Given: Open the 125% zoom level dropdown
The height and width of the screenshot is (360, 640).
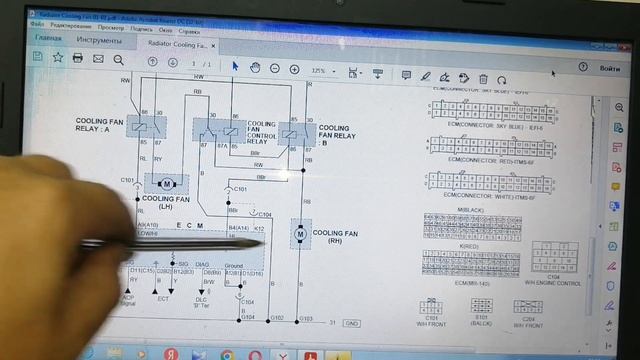Looking at the screenshot, I should [x=323, y=71].
